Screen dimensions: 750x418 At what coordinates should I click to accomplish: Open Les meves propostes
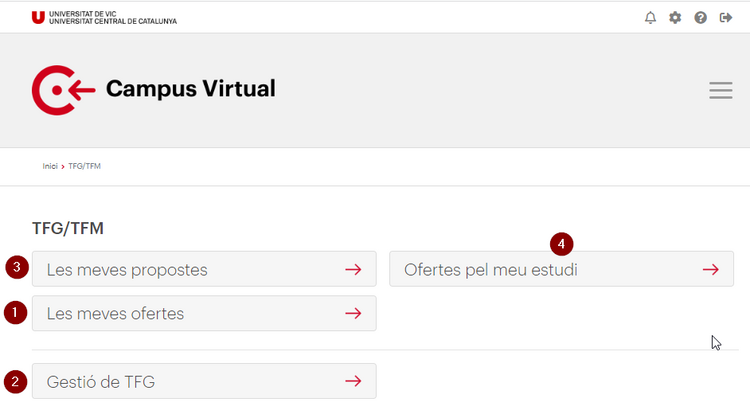coord(204,269)
